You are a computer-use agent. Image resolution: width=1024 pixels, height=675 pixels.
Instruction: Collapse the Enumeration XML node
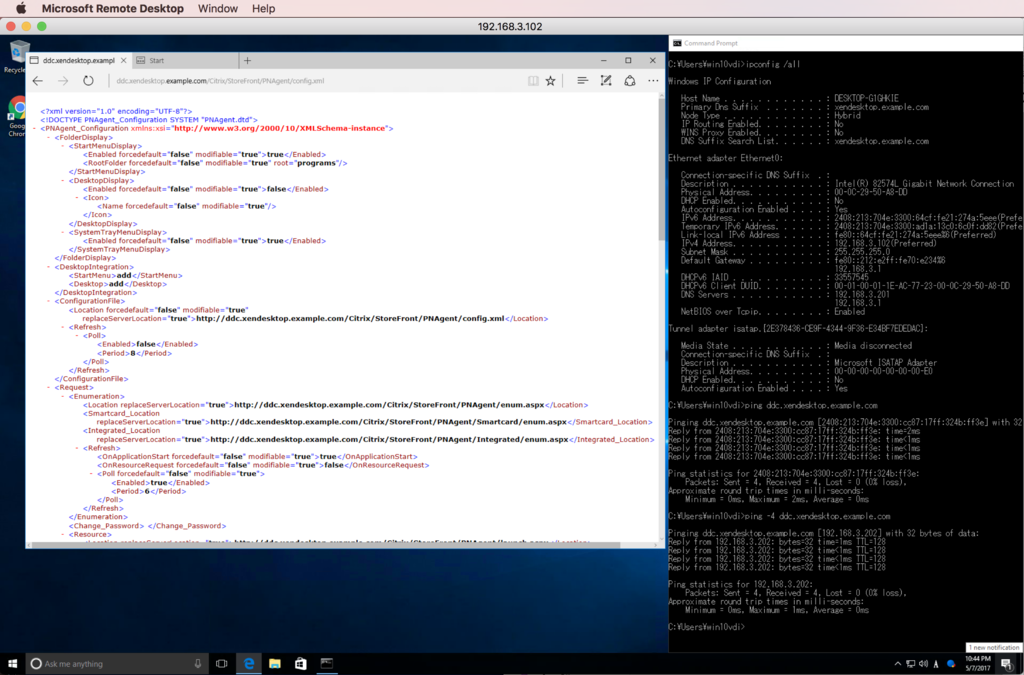click(63, 396)
